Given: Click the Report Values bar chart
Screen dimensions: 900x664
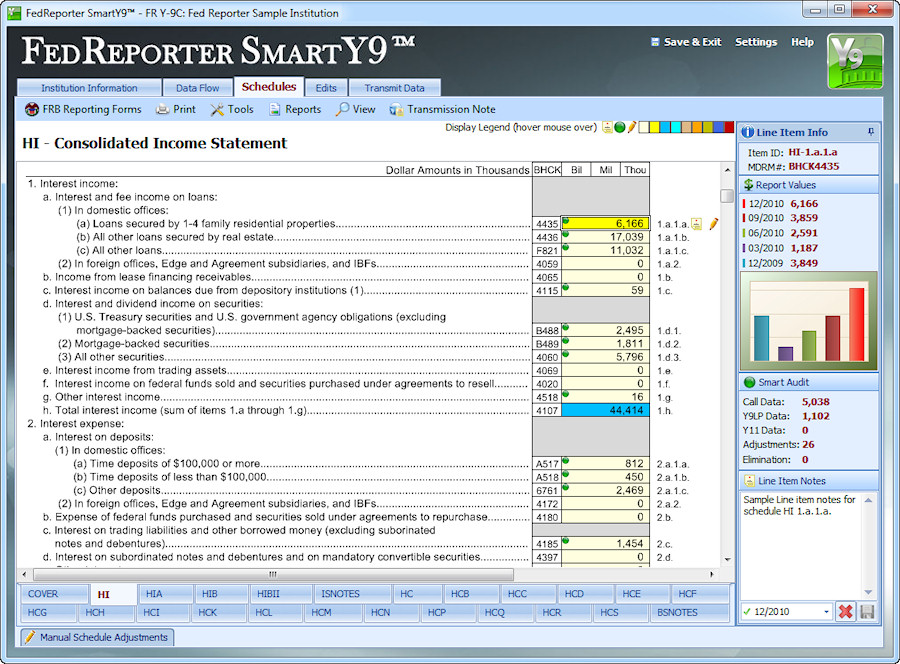Looking at the screenshot, I should point(809,321).
